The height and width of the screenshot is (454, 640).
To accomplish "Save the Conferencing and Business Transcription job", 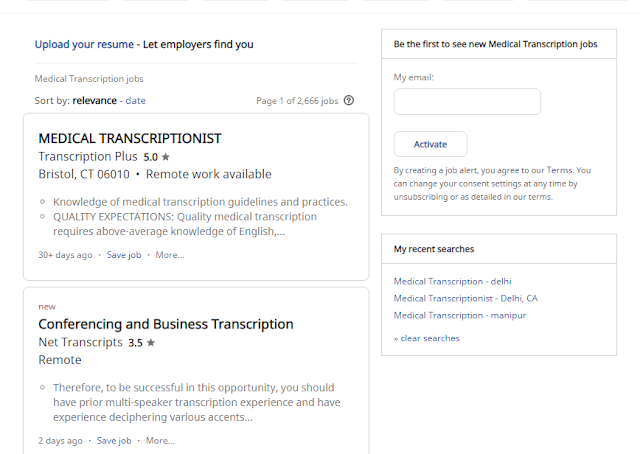I will [114, 441].
